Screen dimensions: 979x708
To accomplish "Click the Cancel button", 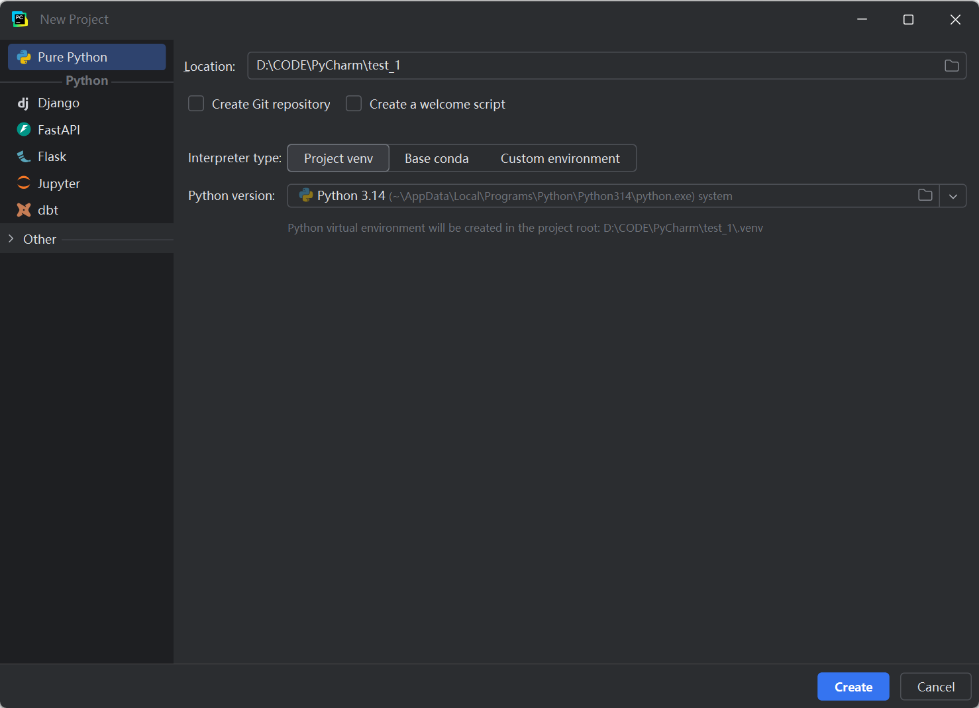I will [x=935, y=687].
